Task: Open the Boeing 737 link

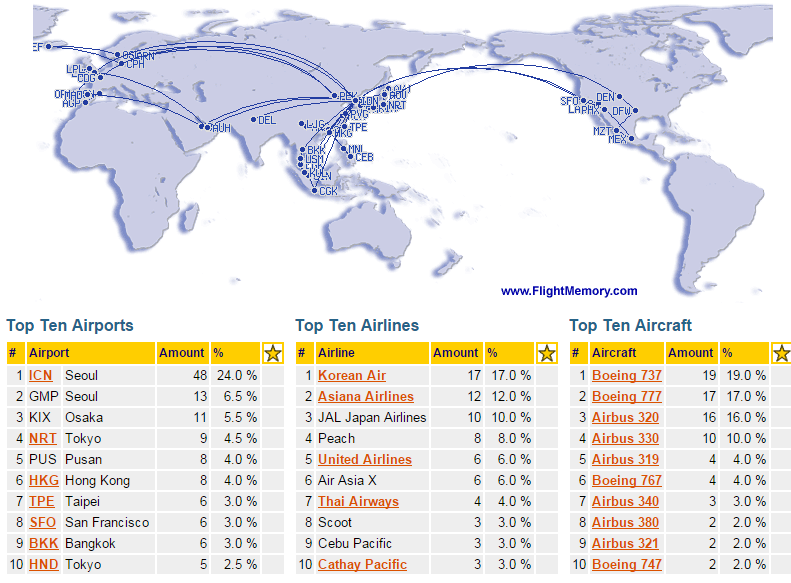Action: (627, 375)
